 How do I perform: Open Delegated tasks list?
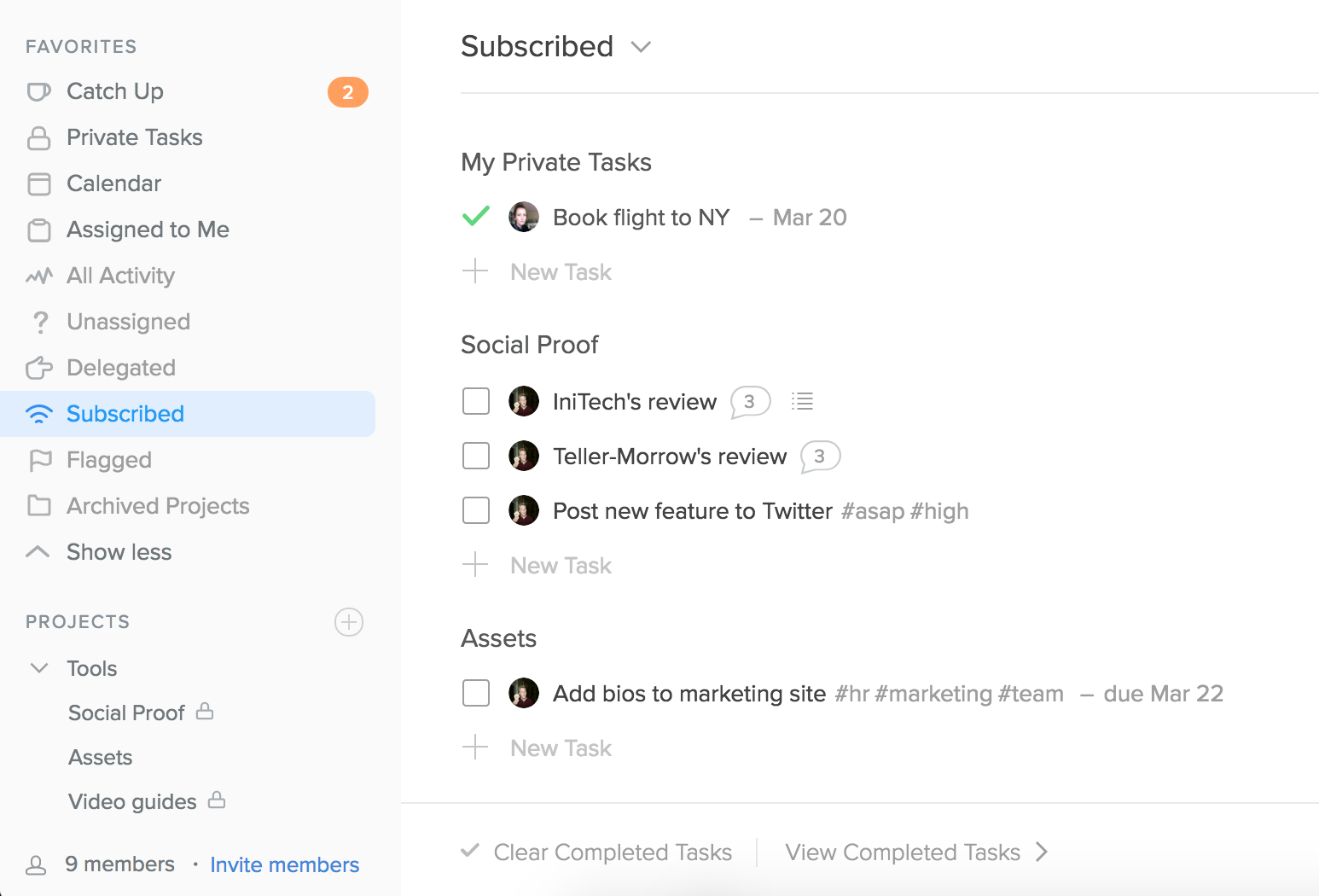121,368
